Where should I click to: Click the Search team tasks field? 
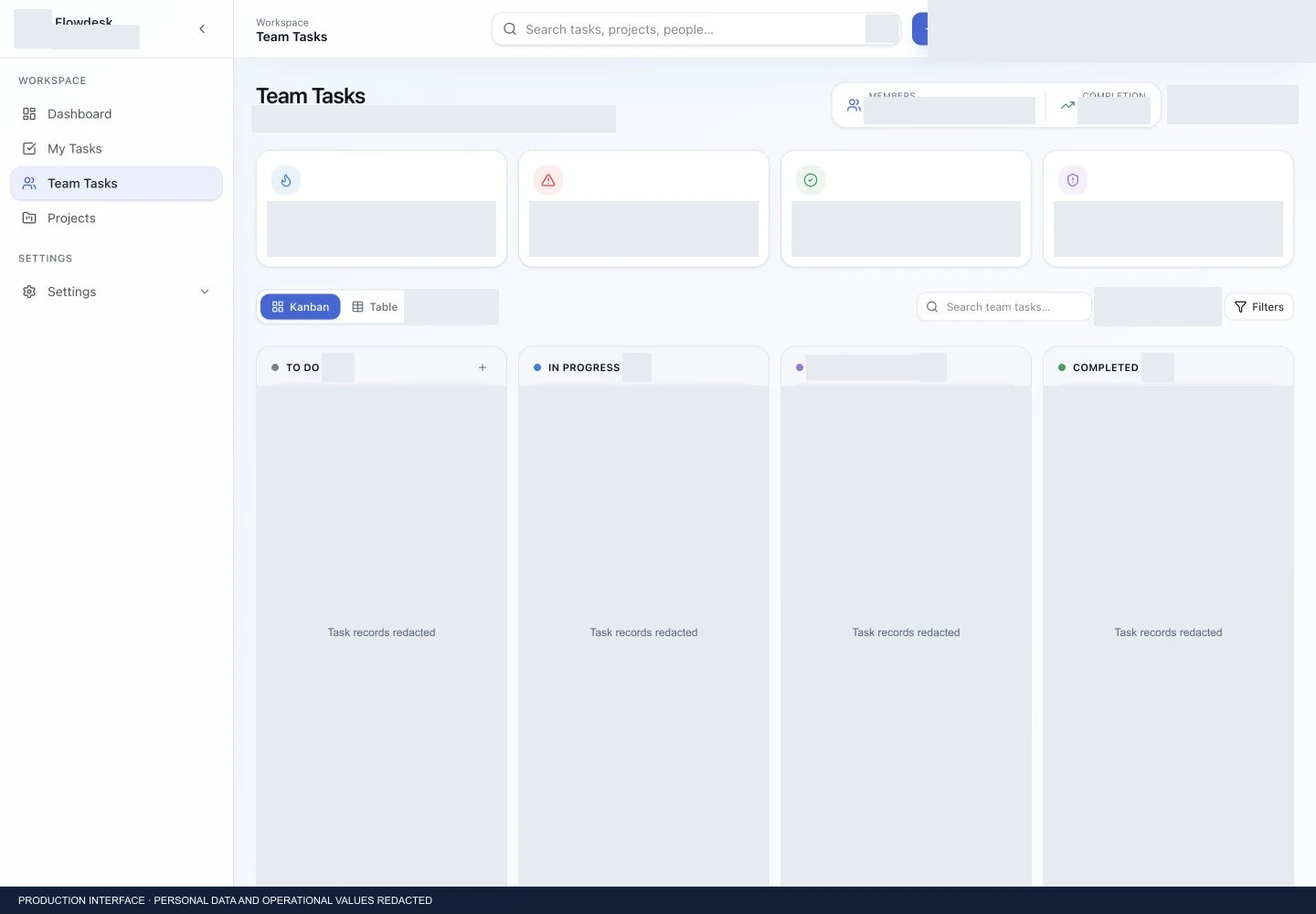(x=1004, y=307)
